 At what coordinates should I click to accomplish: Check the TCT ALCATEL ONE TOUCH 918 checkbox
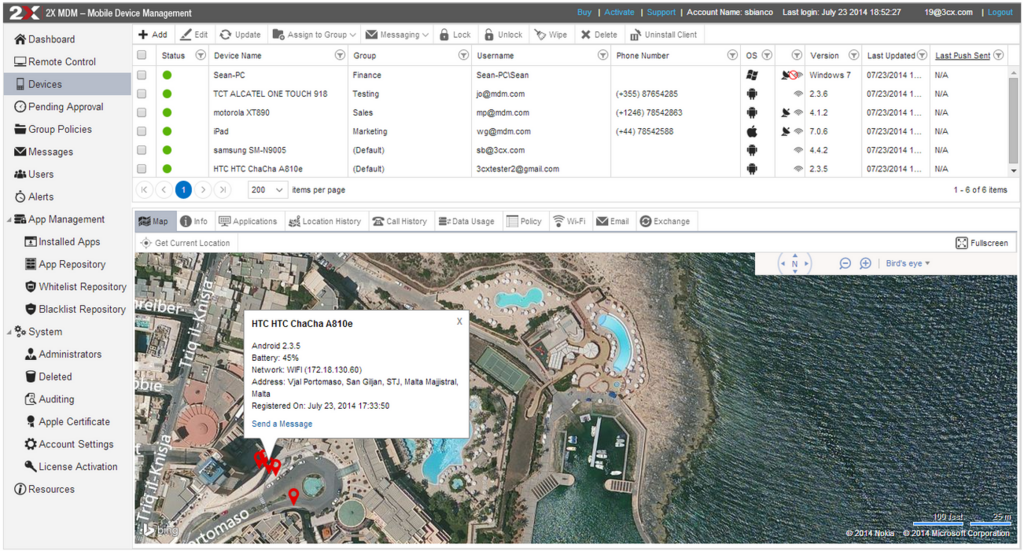tap(142, 94)
